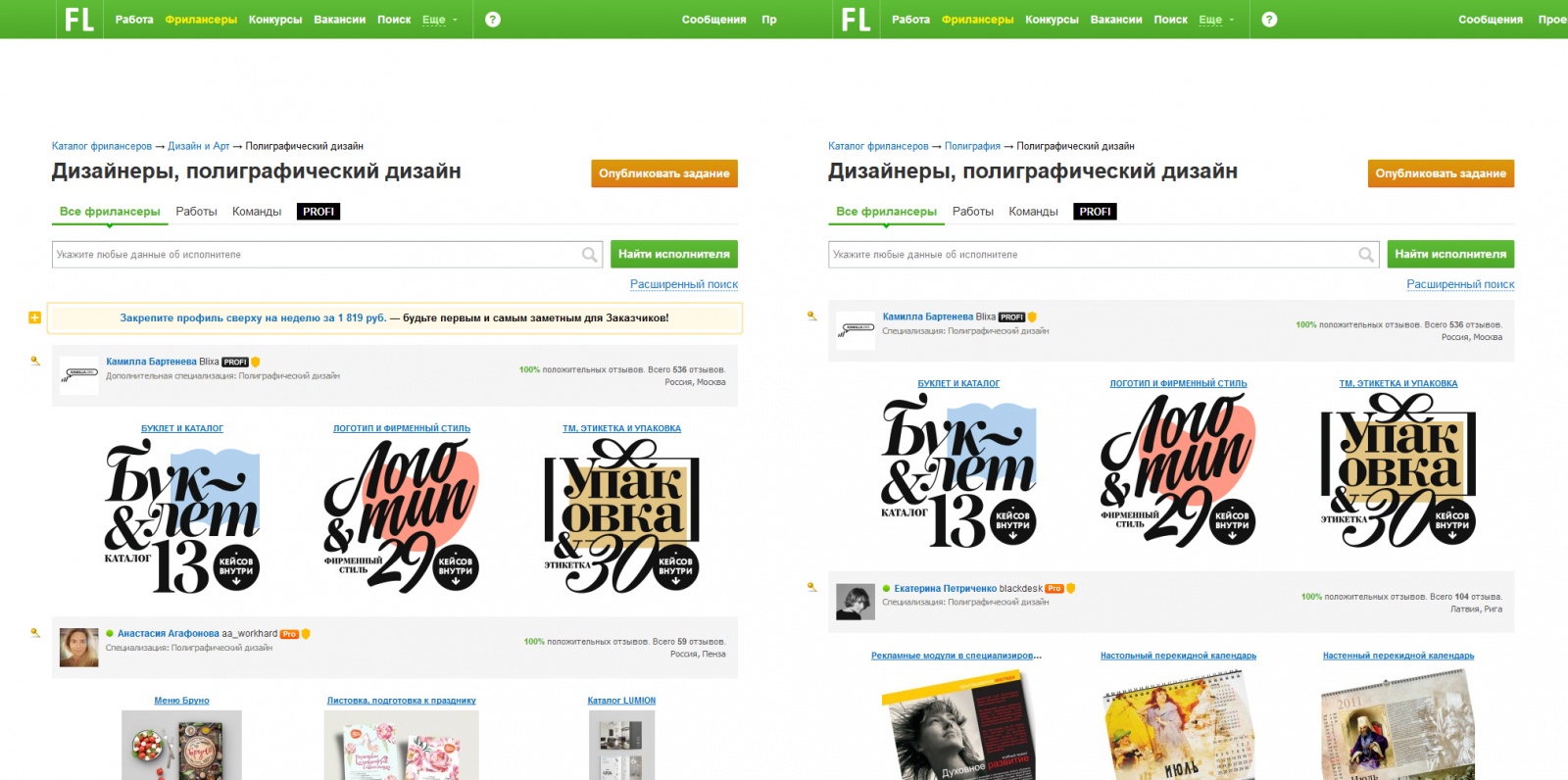The image size is (1568, 780).
Task: Click the shield icon after Blixa on left page
Action: click(256, 363)
